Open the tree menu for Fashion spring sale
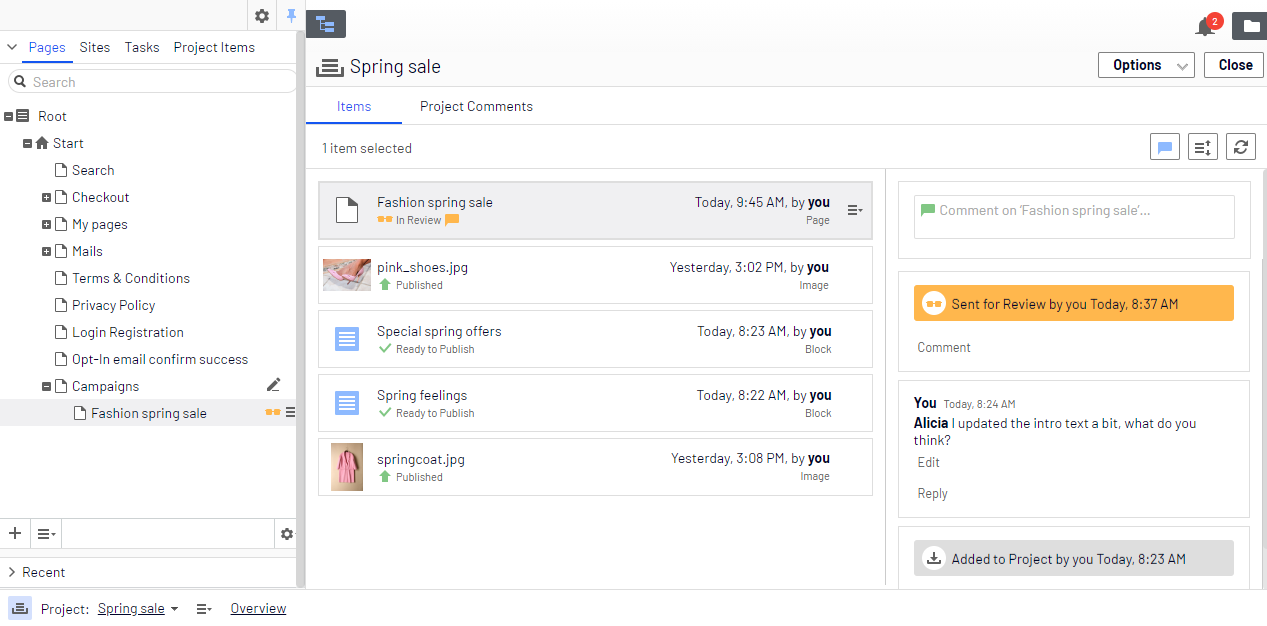1267x626 pixels. coord(290,412)
